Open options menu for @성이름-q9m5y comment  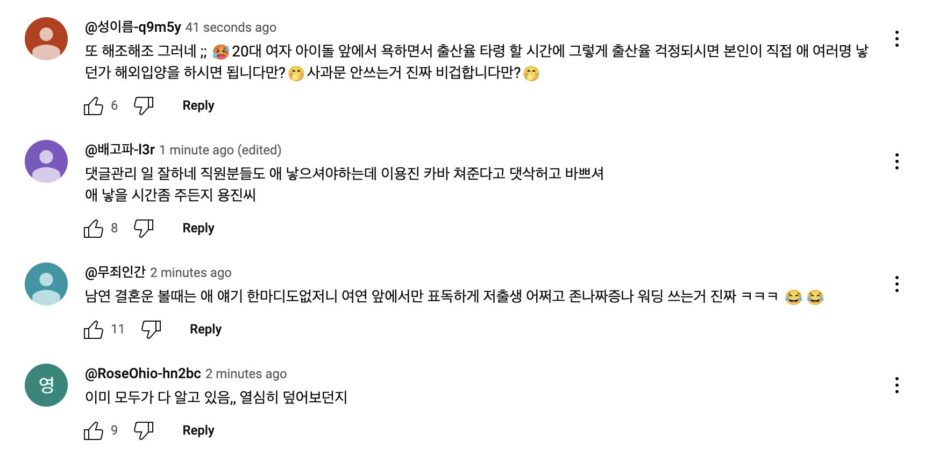pyautogui.click(x=897, y=39)
